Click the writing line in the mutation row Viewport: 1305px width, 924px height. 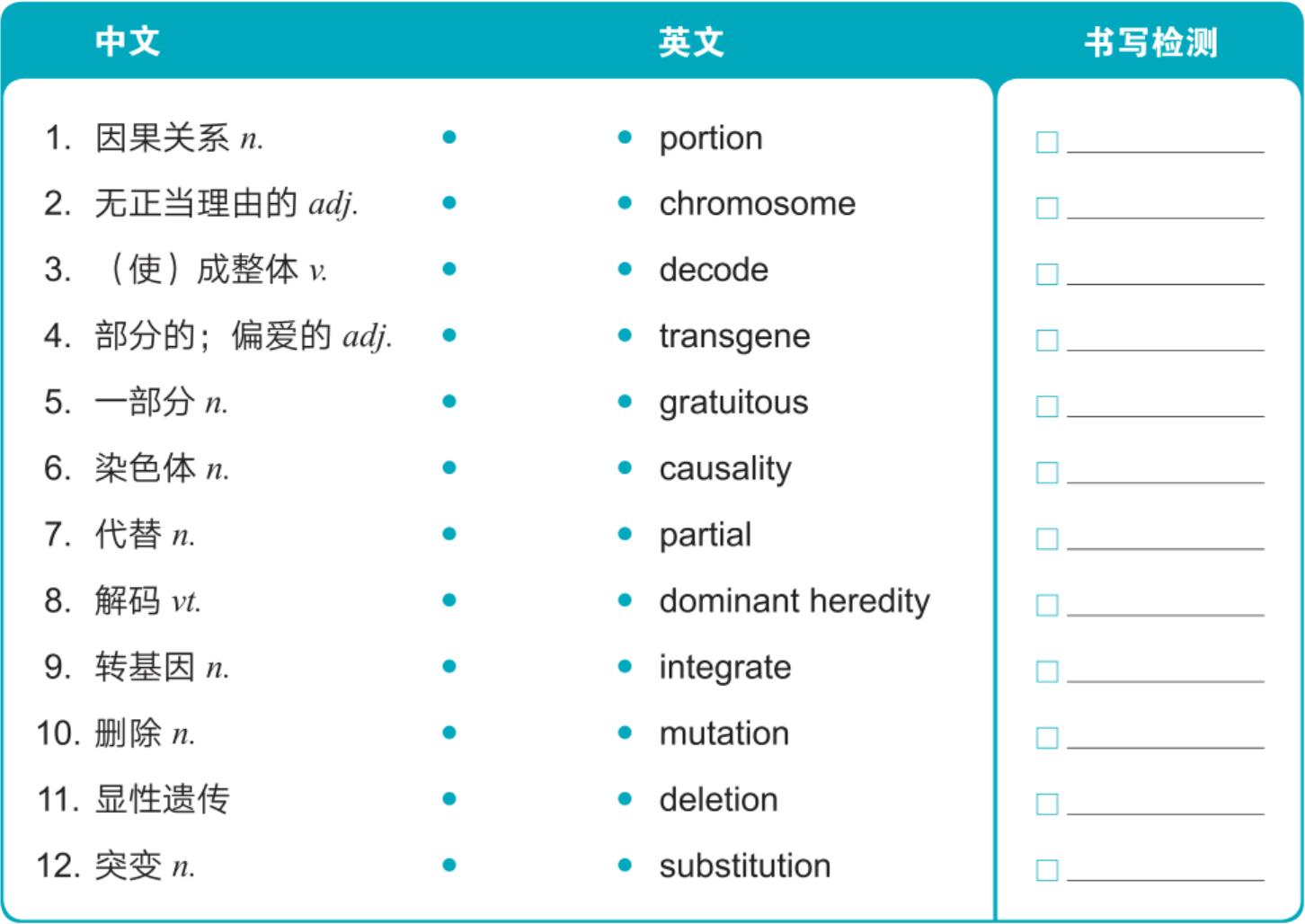[1166, 747]
